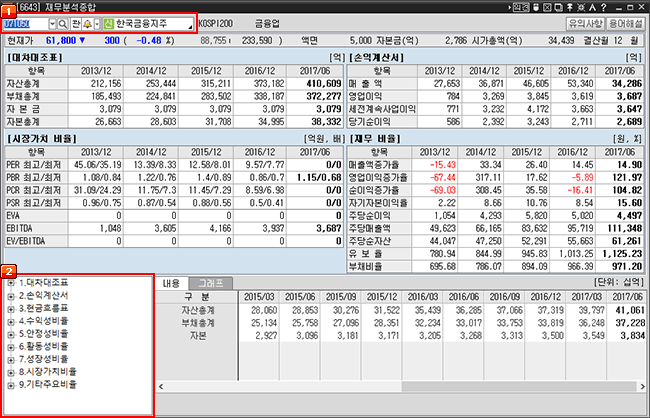650x418 pixels.
Task: Switch to the 그래프 tab
Action: coord(209,284)
